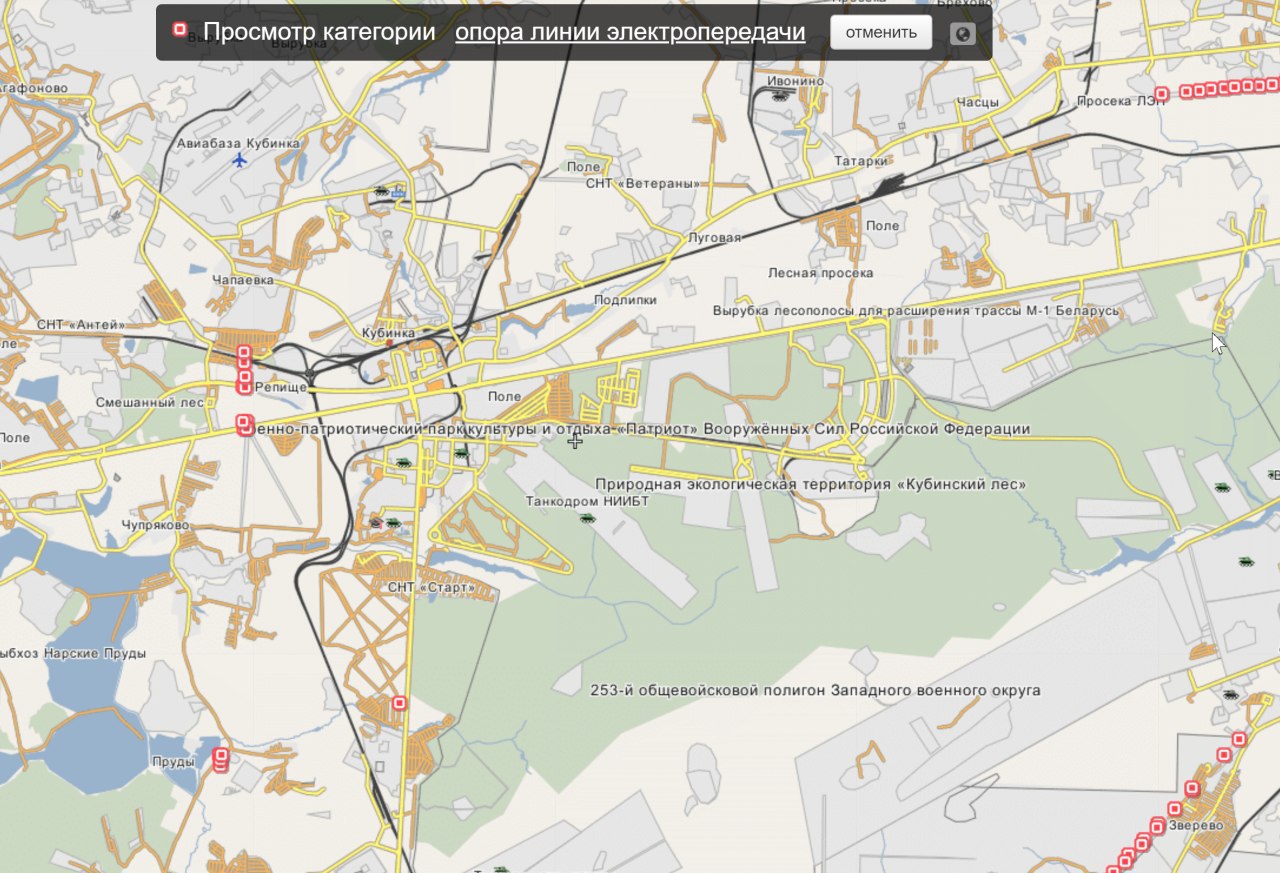Open the 'Подлипки' label
Viewport: 1280px width, 873px height.
tap(625, 300)
